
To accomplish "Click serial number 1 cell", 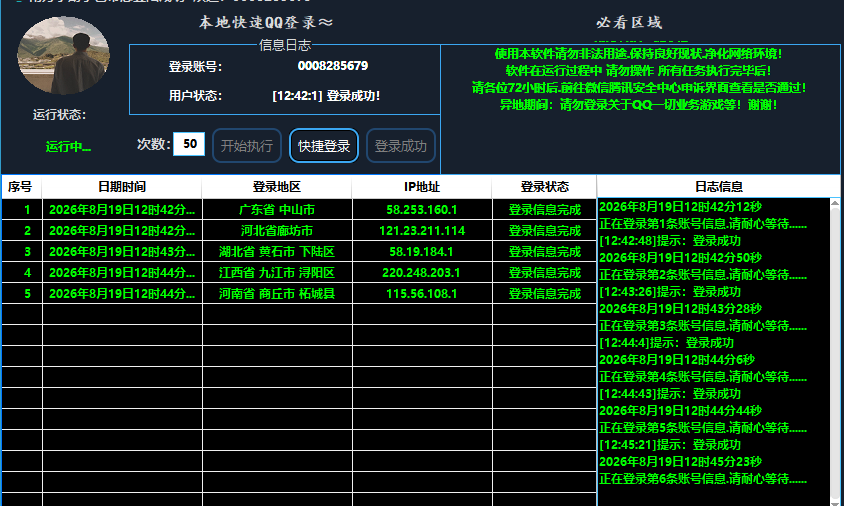I will coord(22,209).
